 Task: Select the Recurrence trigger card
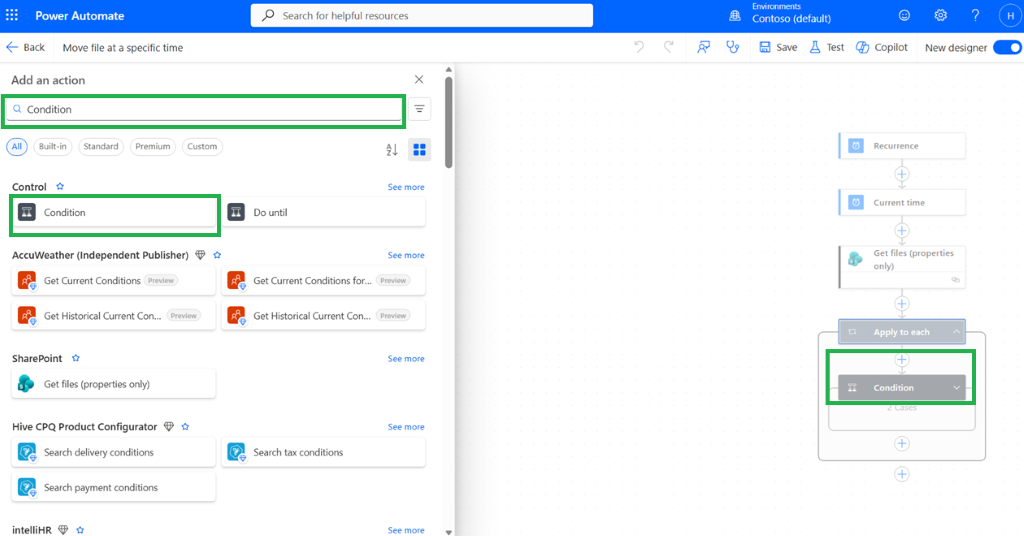click(902, 146)
